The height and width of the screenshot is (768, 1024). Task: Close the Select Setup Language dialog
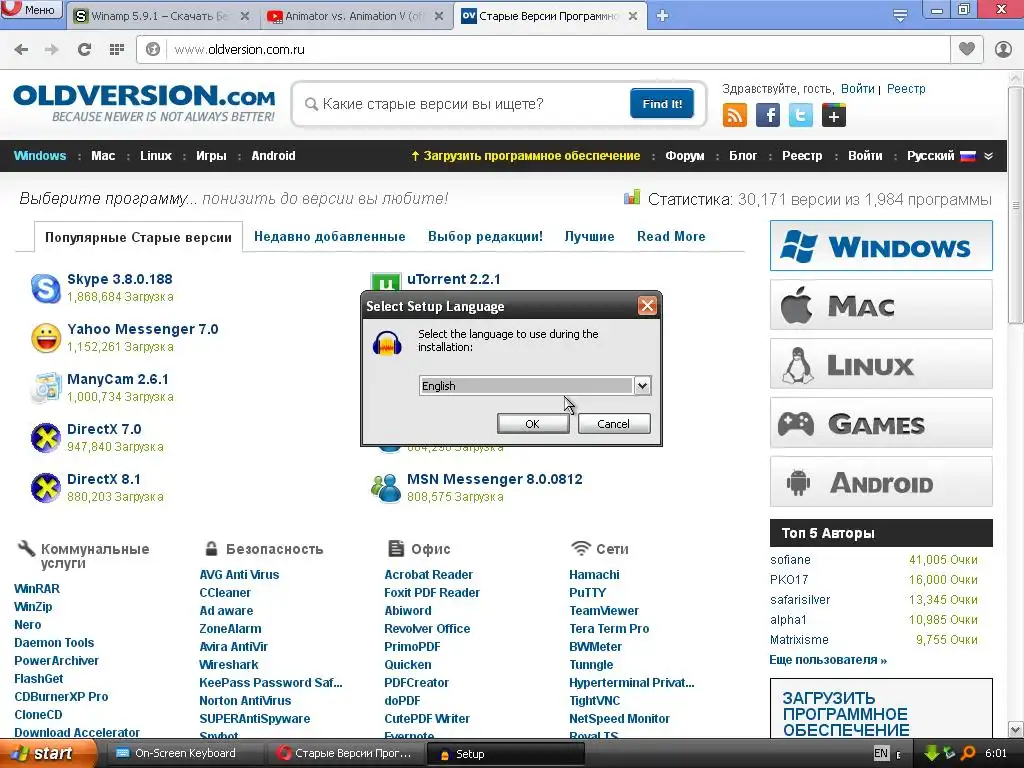coord(647,306)
